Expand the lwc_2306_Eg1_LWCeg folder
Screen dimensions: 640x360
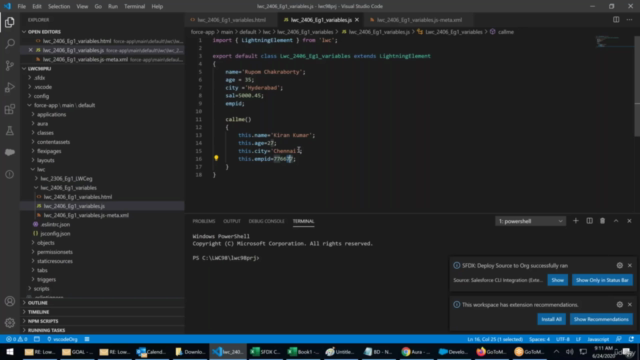click(x=66, y=178)
